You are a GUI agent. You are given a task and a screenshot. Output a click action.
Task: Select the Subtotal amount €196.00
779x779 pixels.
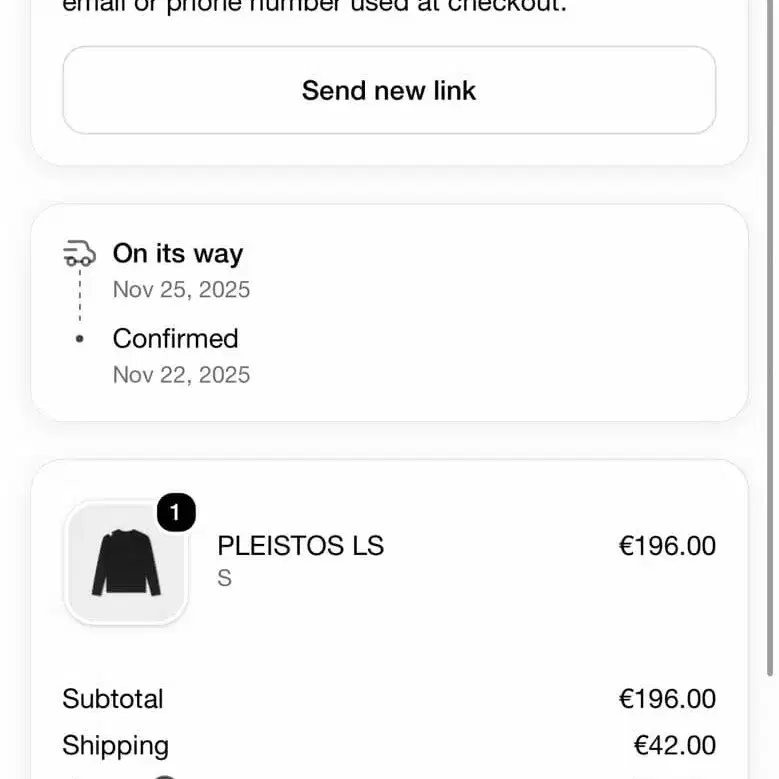[667, 699]
